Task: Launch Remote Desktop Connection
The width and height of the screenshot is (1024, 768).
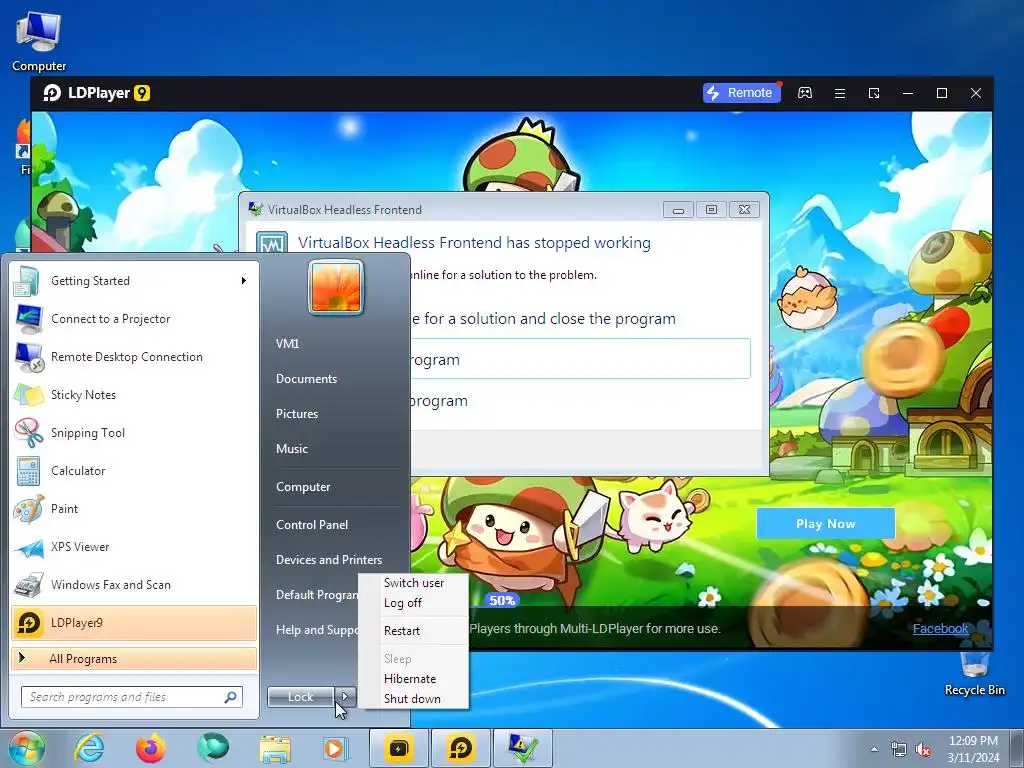Action: pyautogui.click(x=133, y=357)
